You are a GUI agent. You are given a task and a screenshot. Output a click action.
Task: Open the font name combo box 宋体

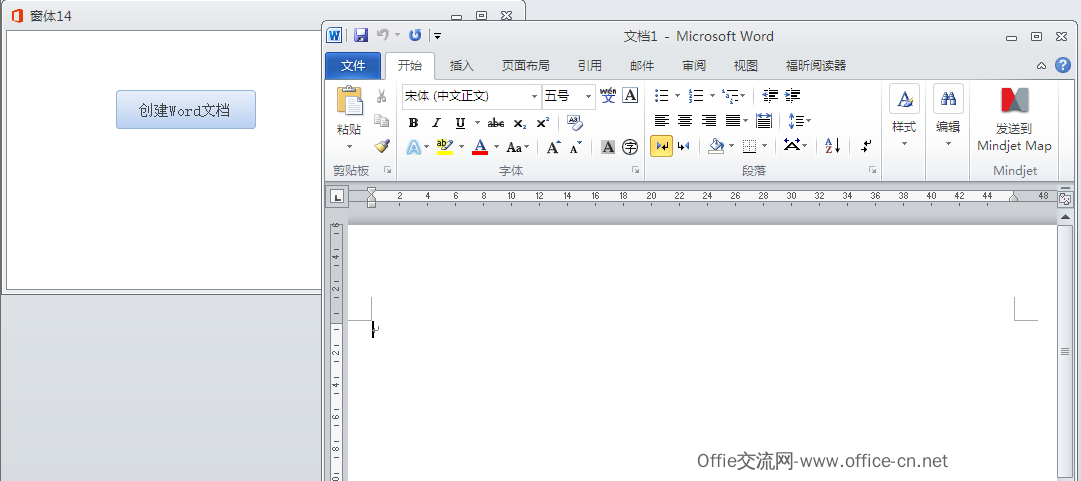[x=472, y=96]
